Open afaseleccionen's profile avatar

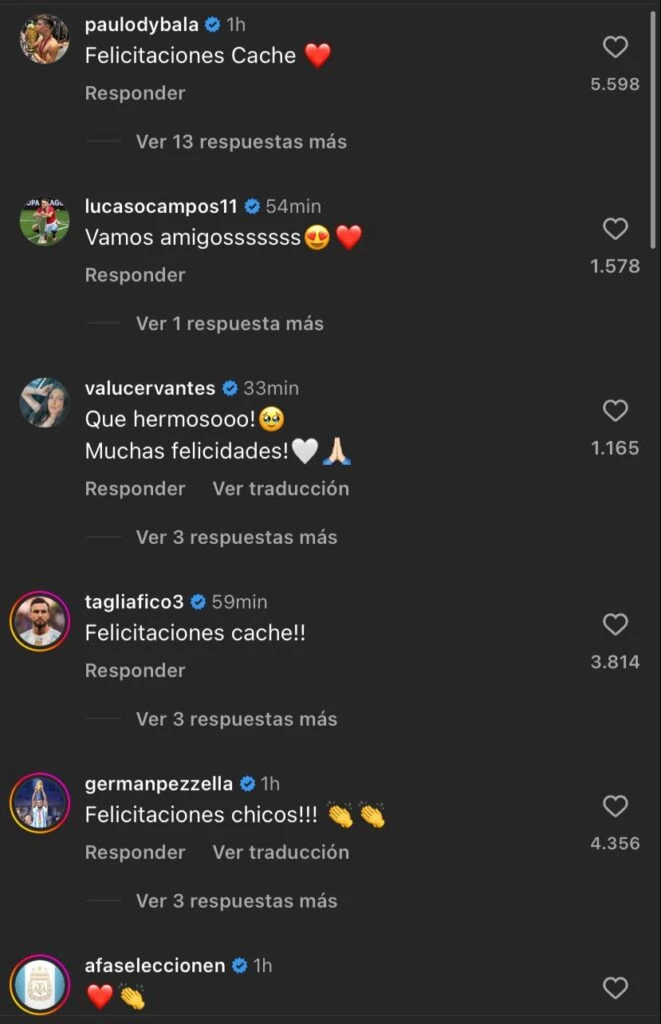[x=41, y=985]
